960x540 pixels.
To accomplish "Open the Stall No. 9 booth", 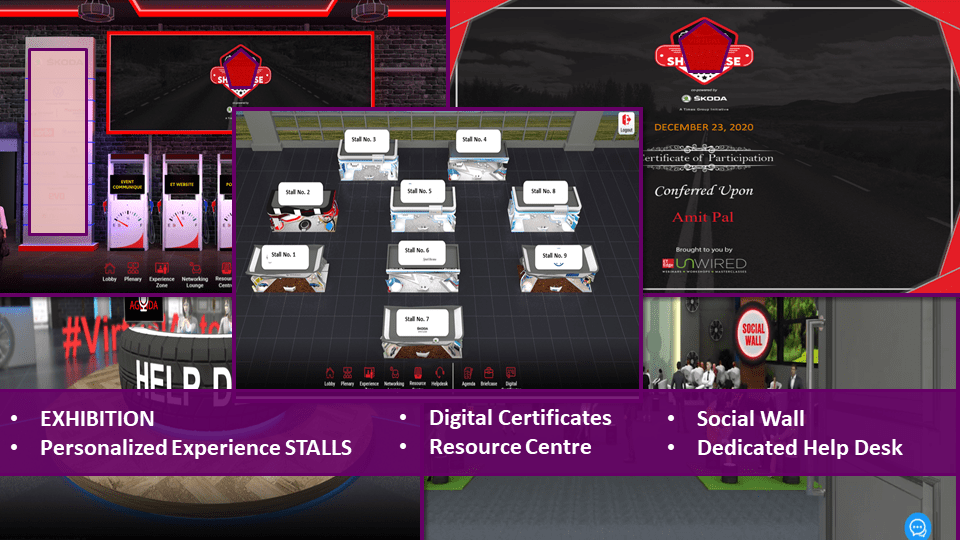I will point(554,256).
